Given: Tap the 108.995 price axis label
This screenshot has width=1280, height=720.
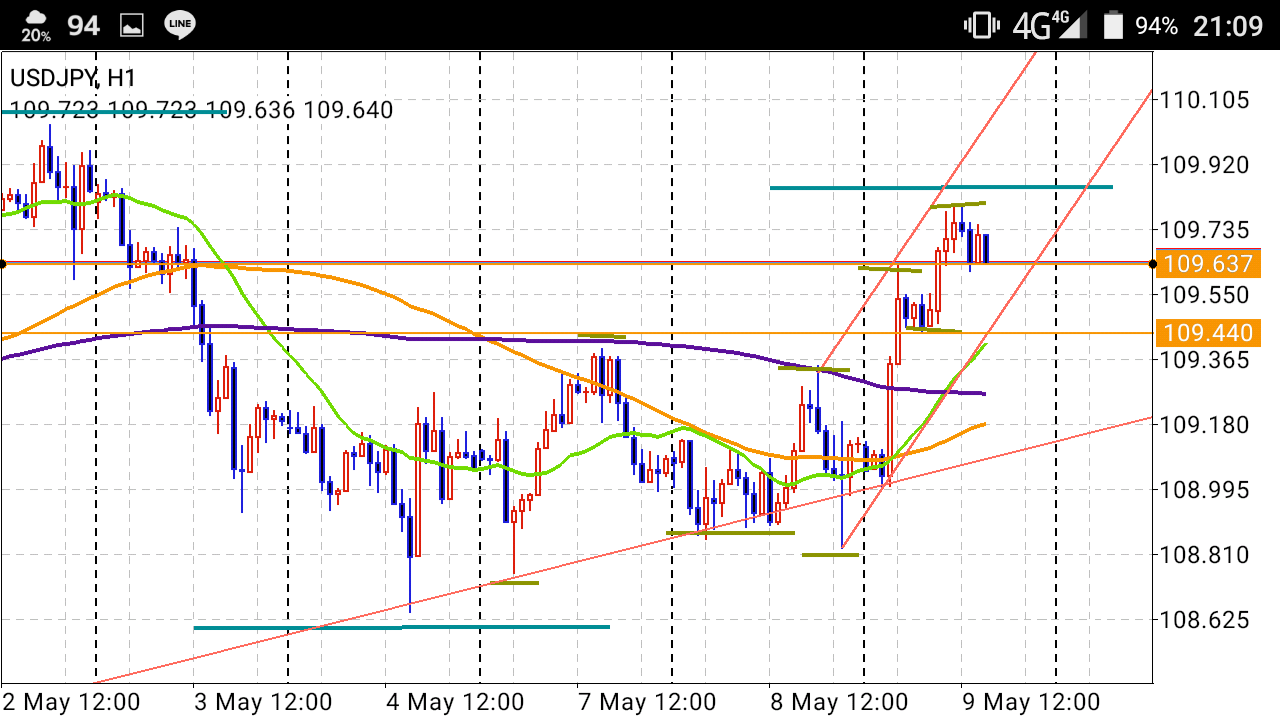Looking at the screenshot, I should point(1206,490).
